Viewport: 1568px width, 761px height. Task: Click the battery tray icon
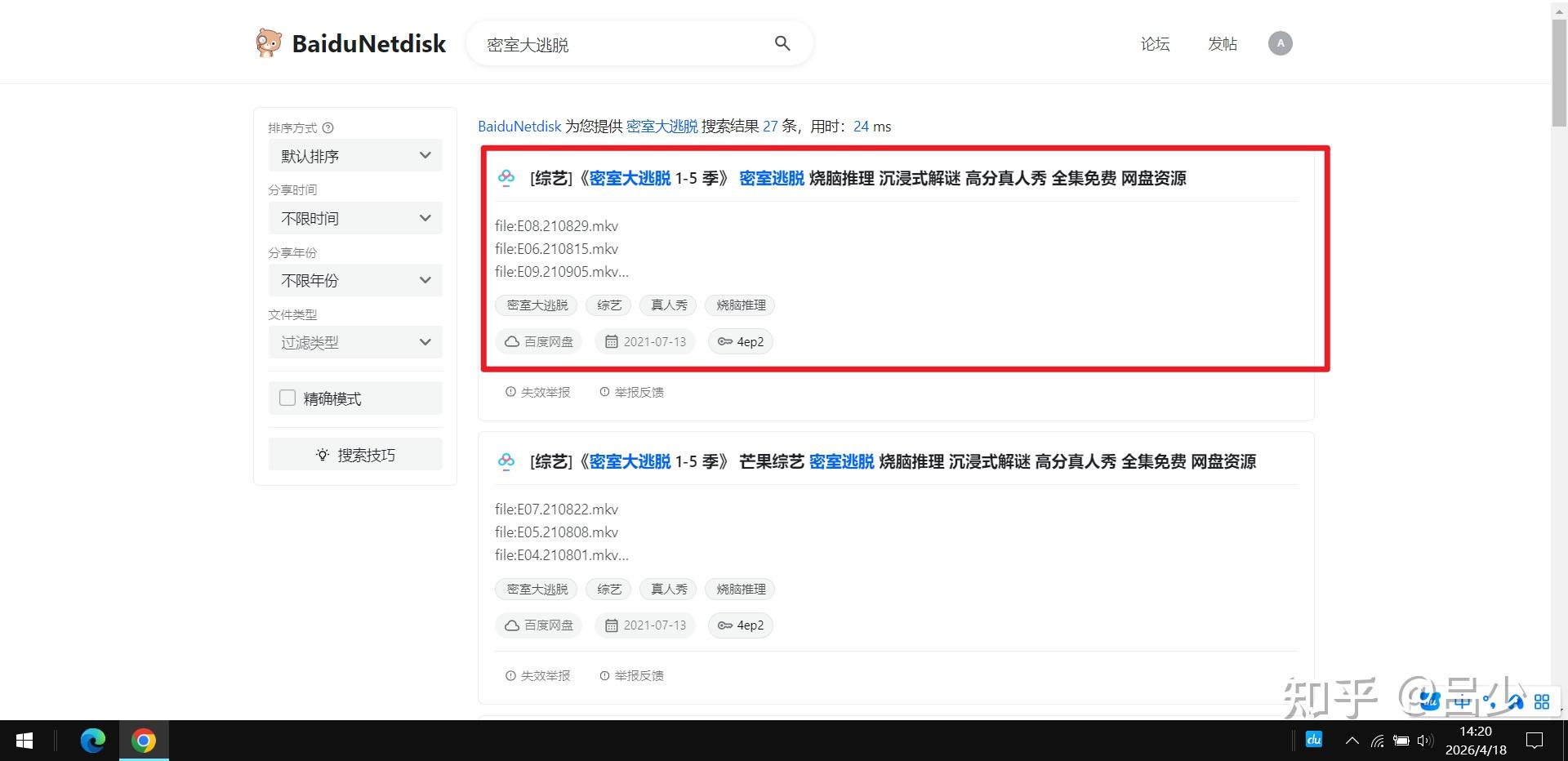1401,741
